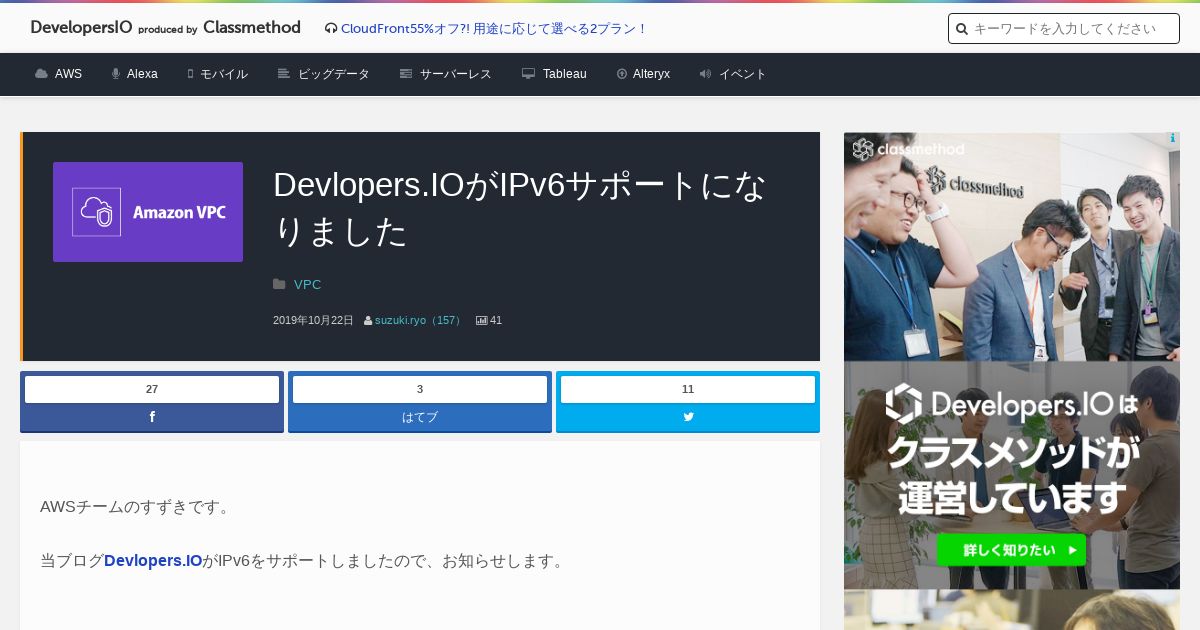
Task: Click the cloud icon next to AWS
Action: click(41, 74)
